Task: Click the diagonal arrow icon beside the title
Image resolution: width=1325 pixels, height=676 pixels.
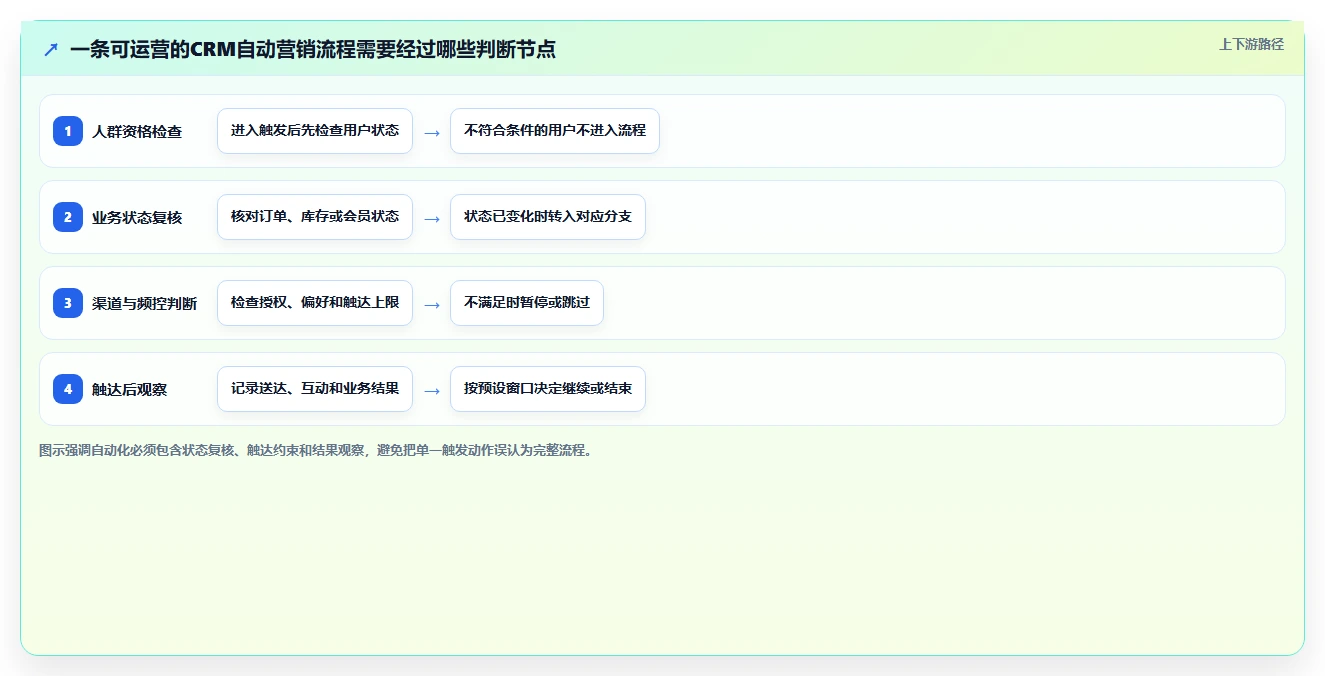Action: coord(51,49)
